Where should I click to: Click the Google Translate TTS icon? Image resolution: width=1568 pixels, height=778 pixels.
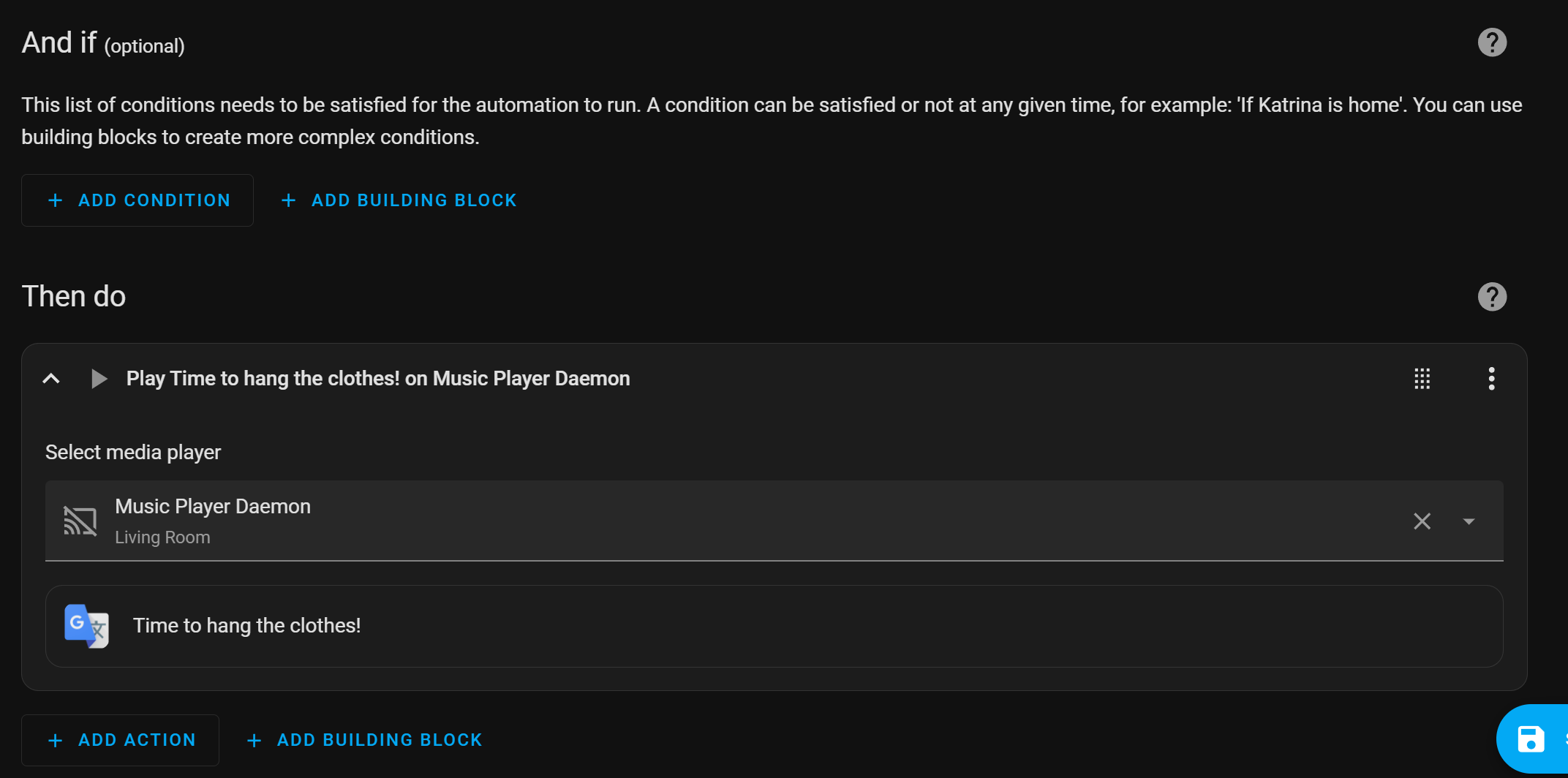pos(86,626)
